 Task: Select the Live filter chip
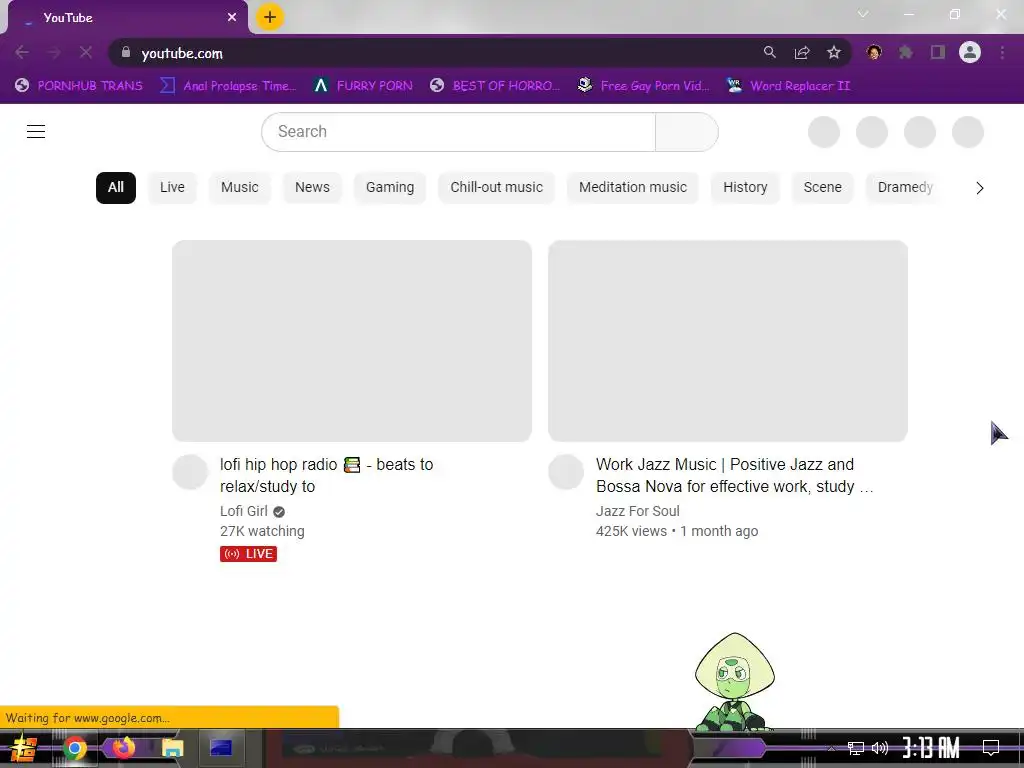coord(172,187)
